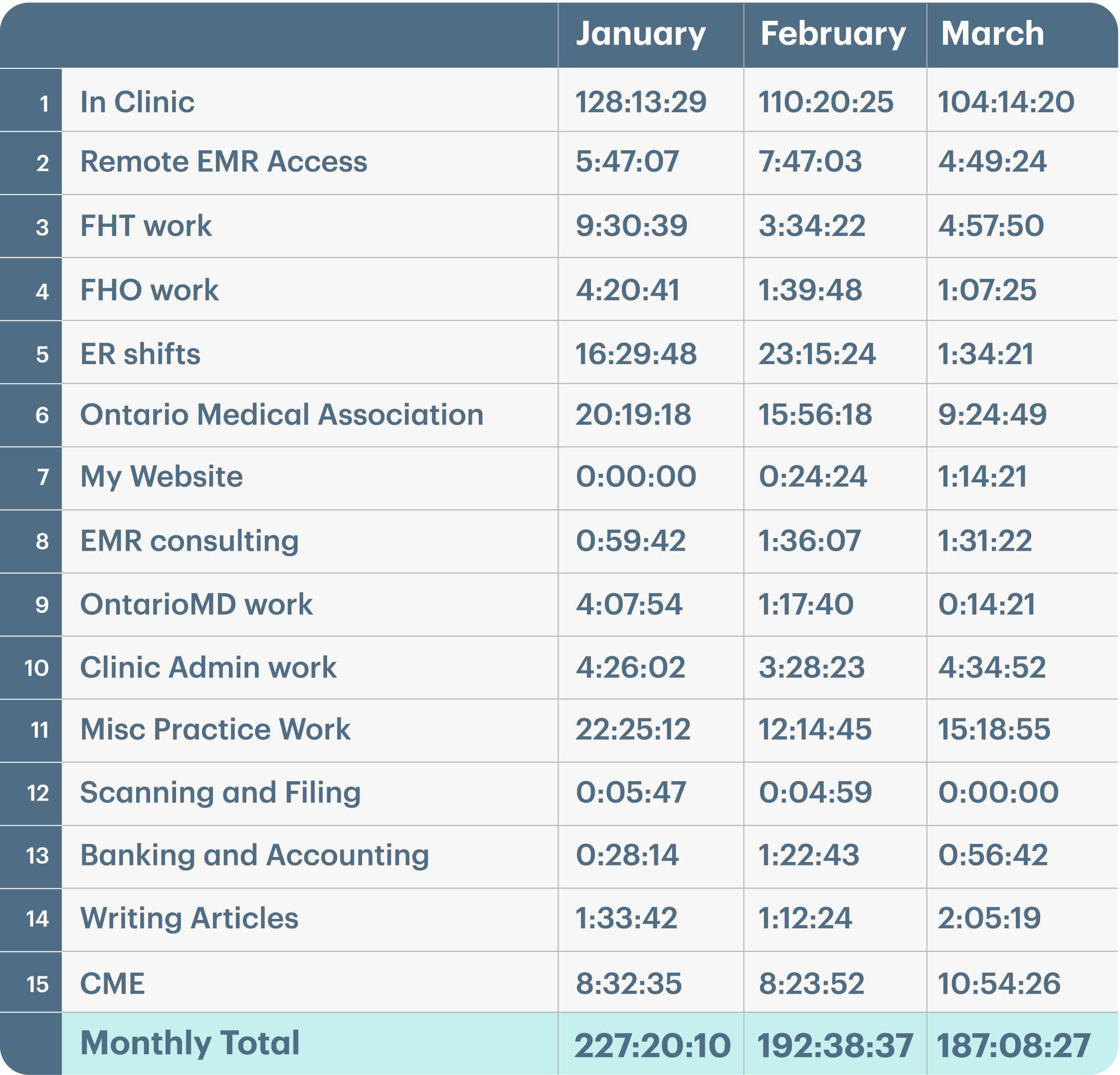Click the Remote EMR Access label
Viewport: 1120px width, 1075px height.
click(x=223, y=161)
